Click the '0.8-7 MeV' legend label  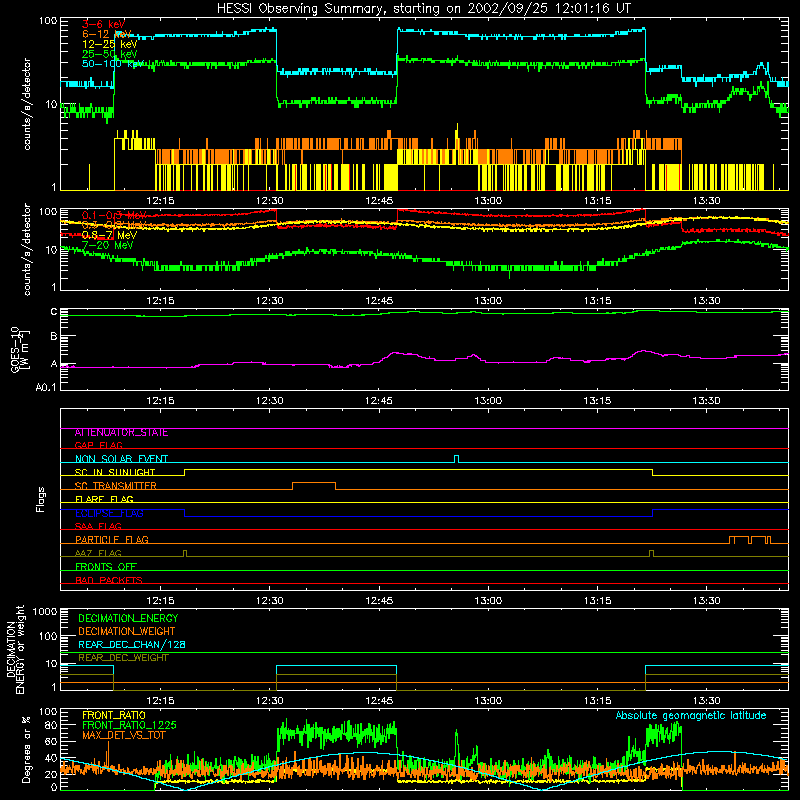[x=109, y=235]
